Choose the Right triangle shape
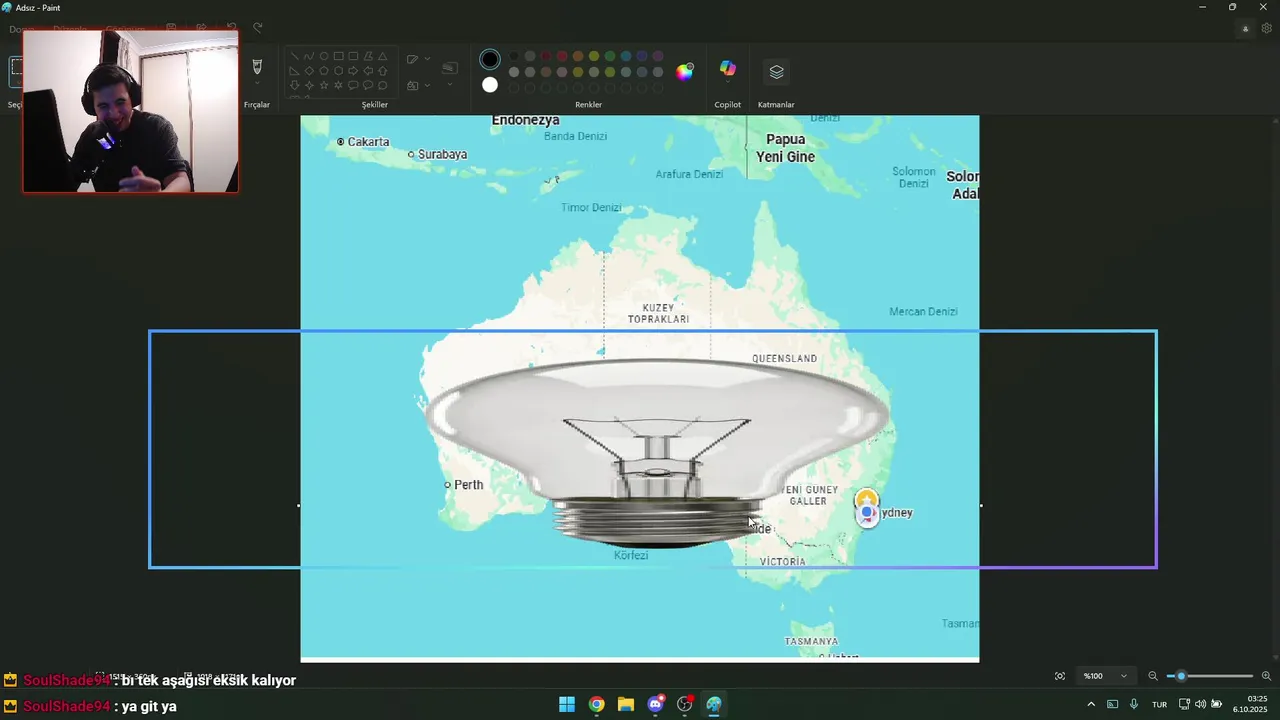Screen dimensions: 1280x720 (295, 70)
